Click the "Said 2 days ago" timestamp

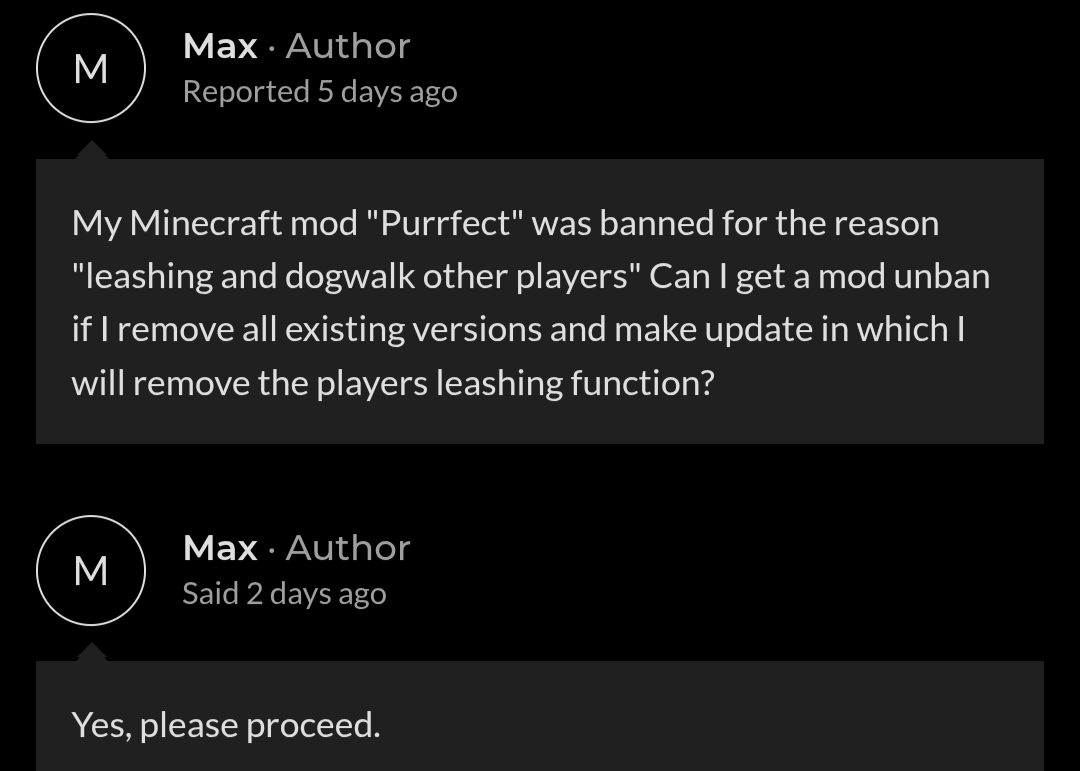pyautogui.click(x=284, y=594)
